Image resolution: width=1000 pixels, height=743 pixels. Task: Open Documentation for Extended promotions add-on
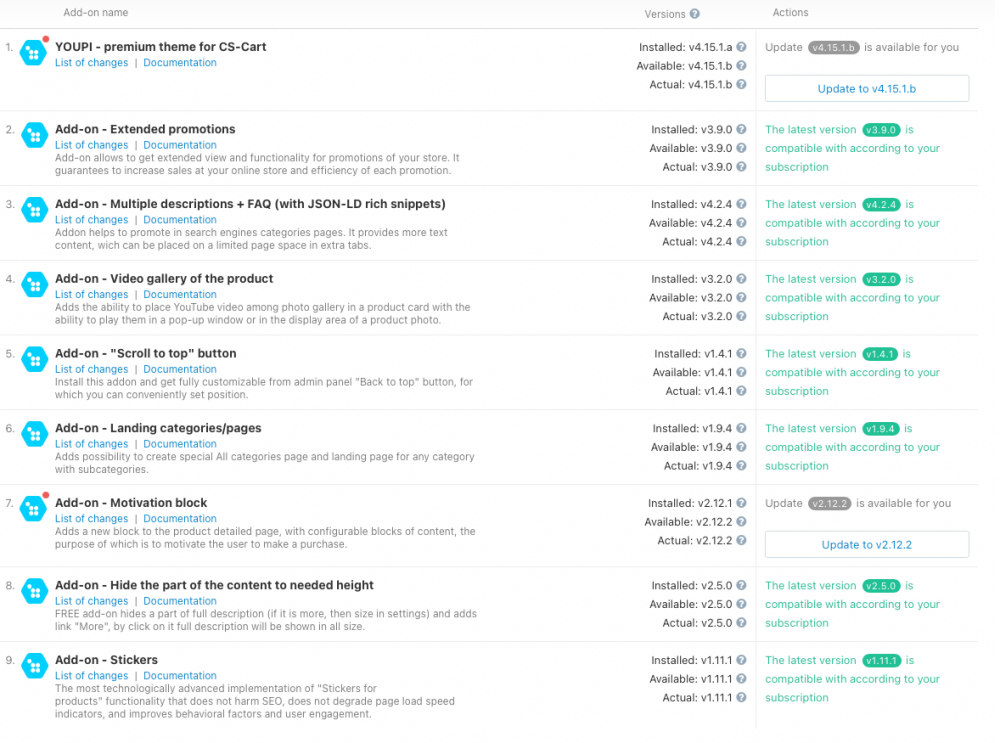[x=180, y=145]
